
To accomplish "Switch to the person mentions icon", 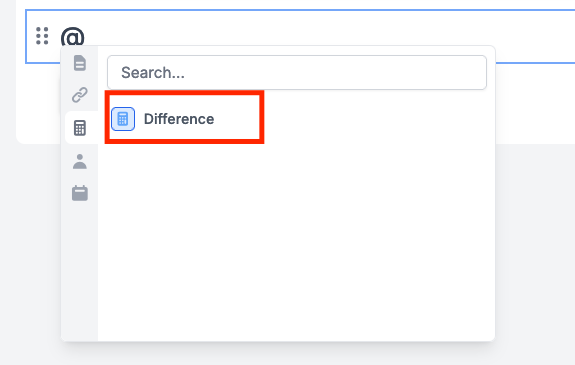I will point(80,161).
